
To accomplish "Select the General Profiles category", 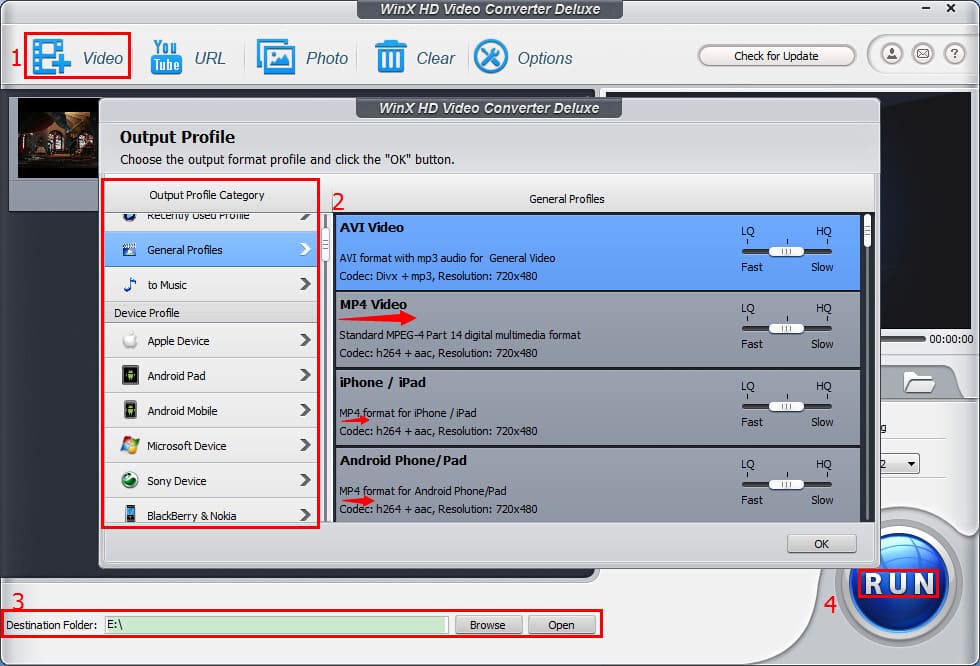I will pos(211,249).
